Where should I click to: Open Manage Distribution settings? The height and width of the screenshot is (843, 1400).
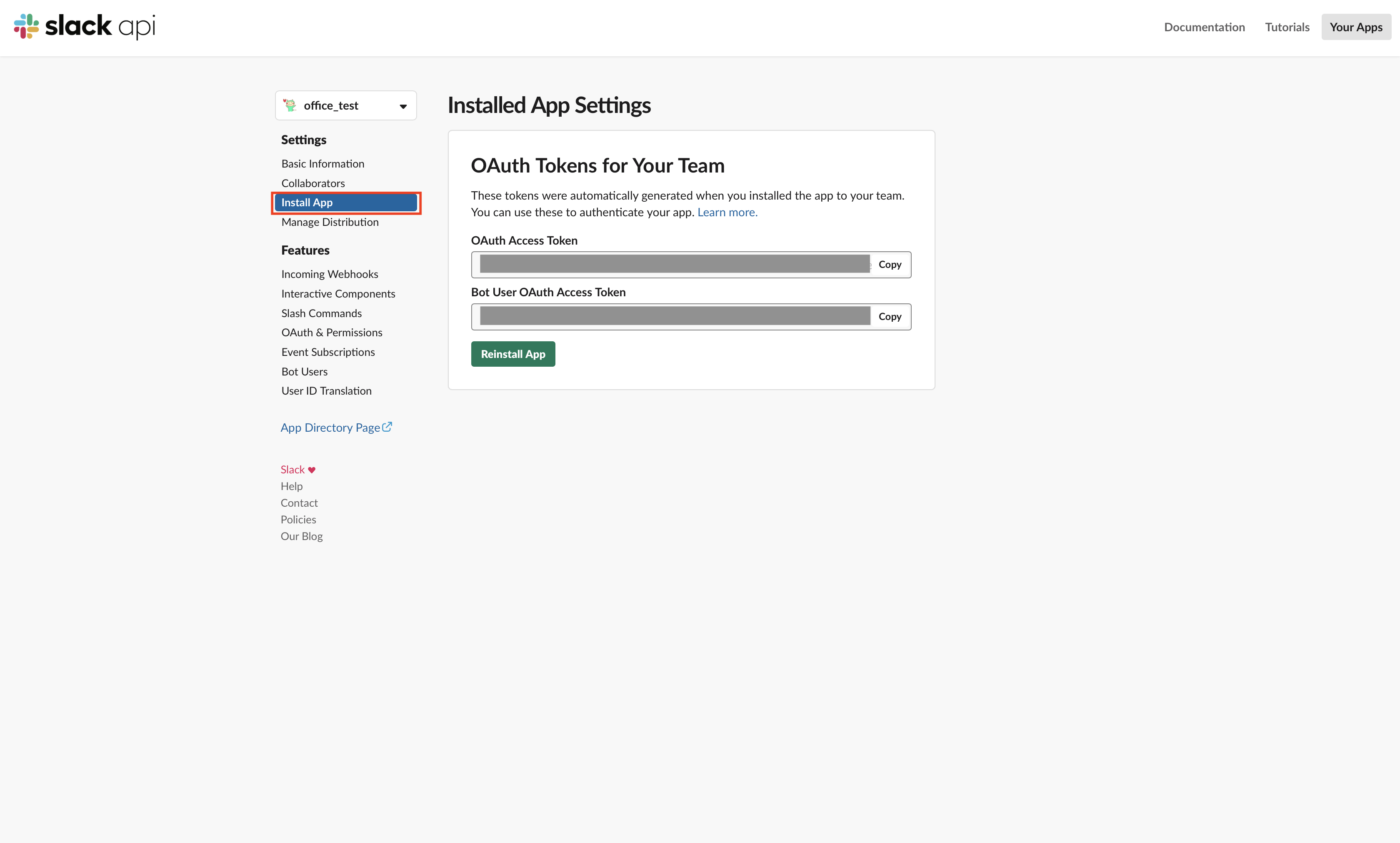tap(330, 222)
